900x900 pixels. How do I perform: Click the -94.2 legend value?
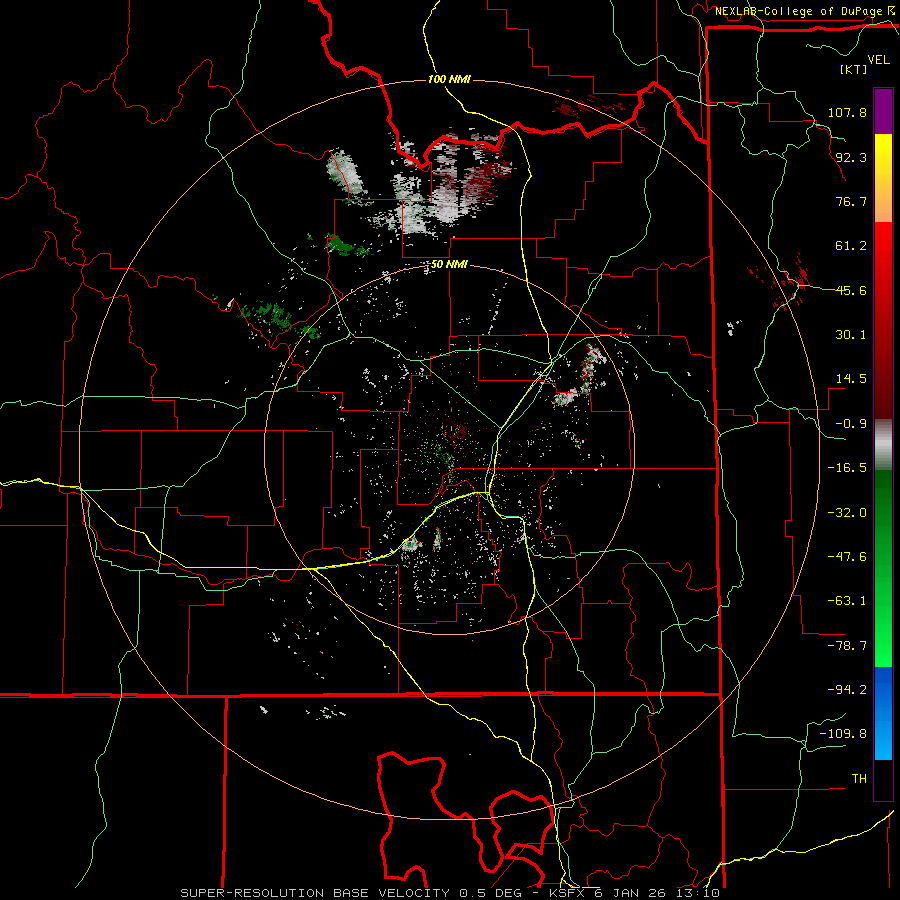tap(847, 690)
